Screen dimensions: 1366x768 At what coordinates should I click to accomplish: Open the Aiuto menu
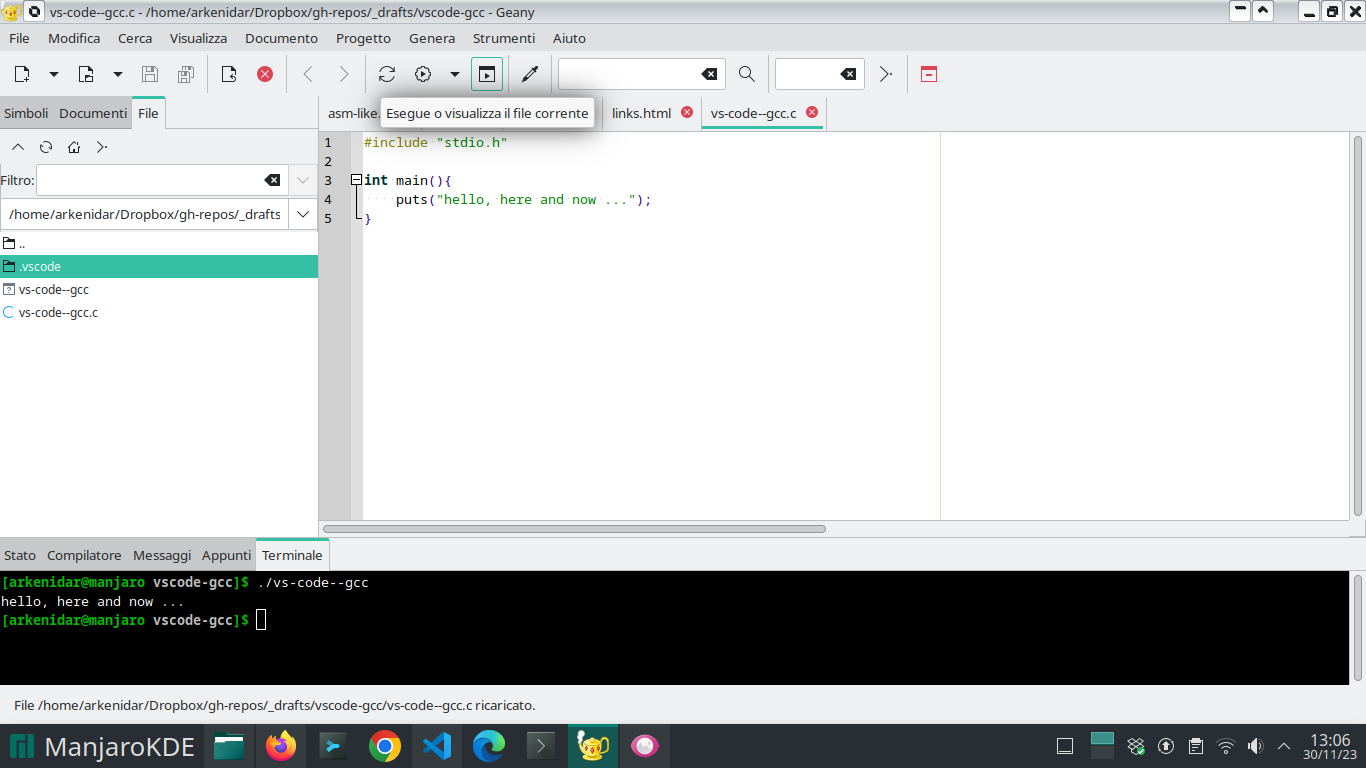(x=569, y=38)
